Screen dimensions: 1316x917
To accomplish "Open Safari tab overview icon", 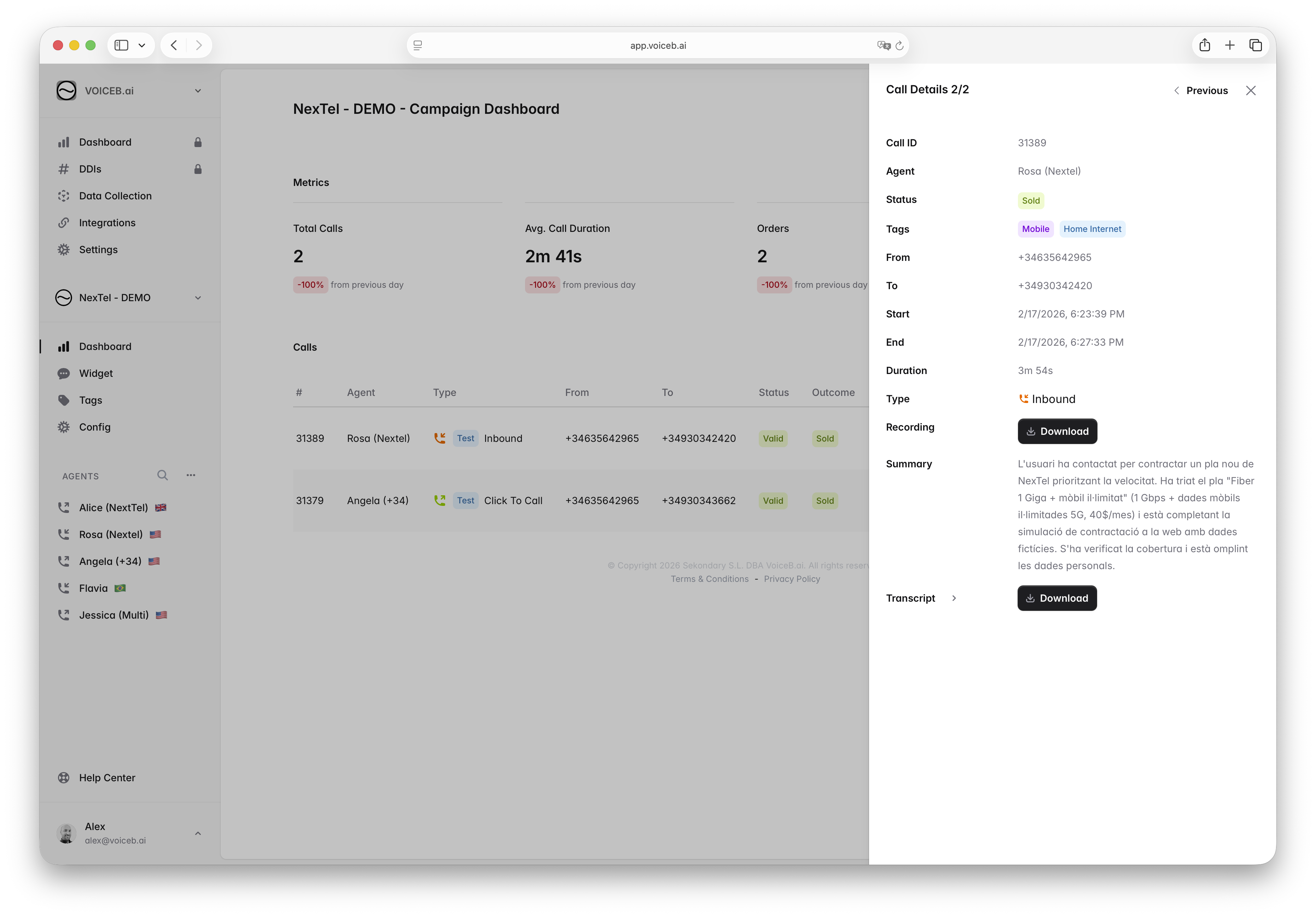I will [x=1255, y=45].
